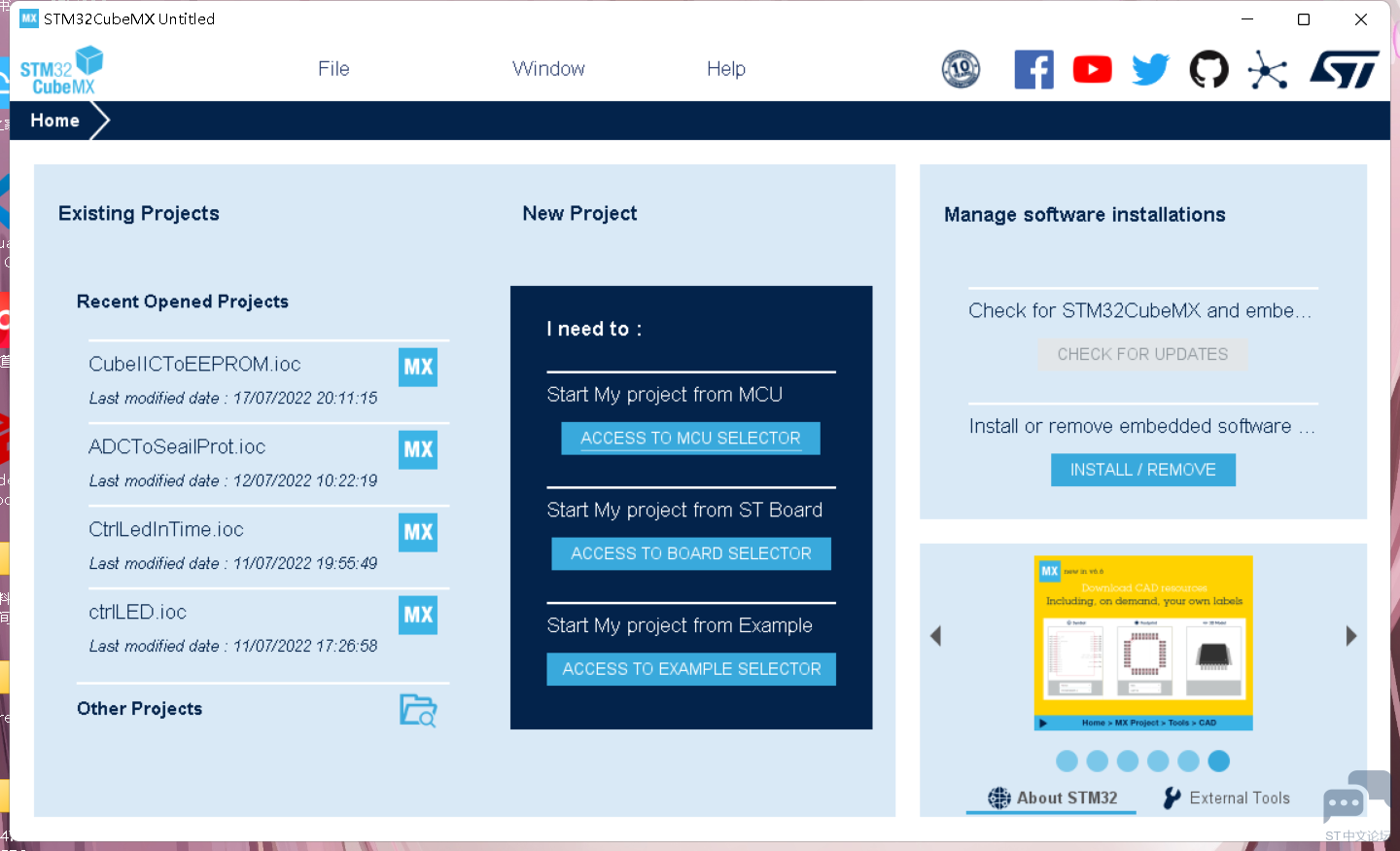Click the ST community network icon
The height and width of the screenshot is (851, 1400).
(1268, 69)
